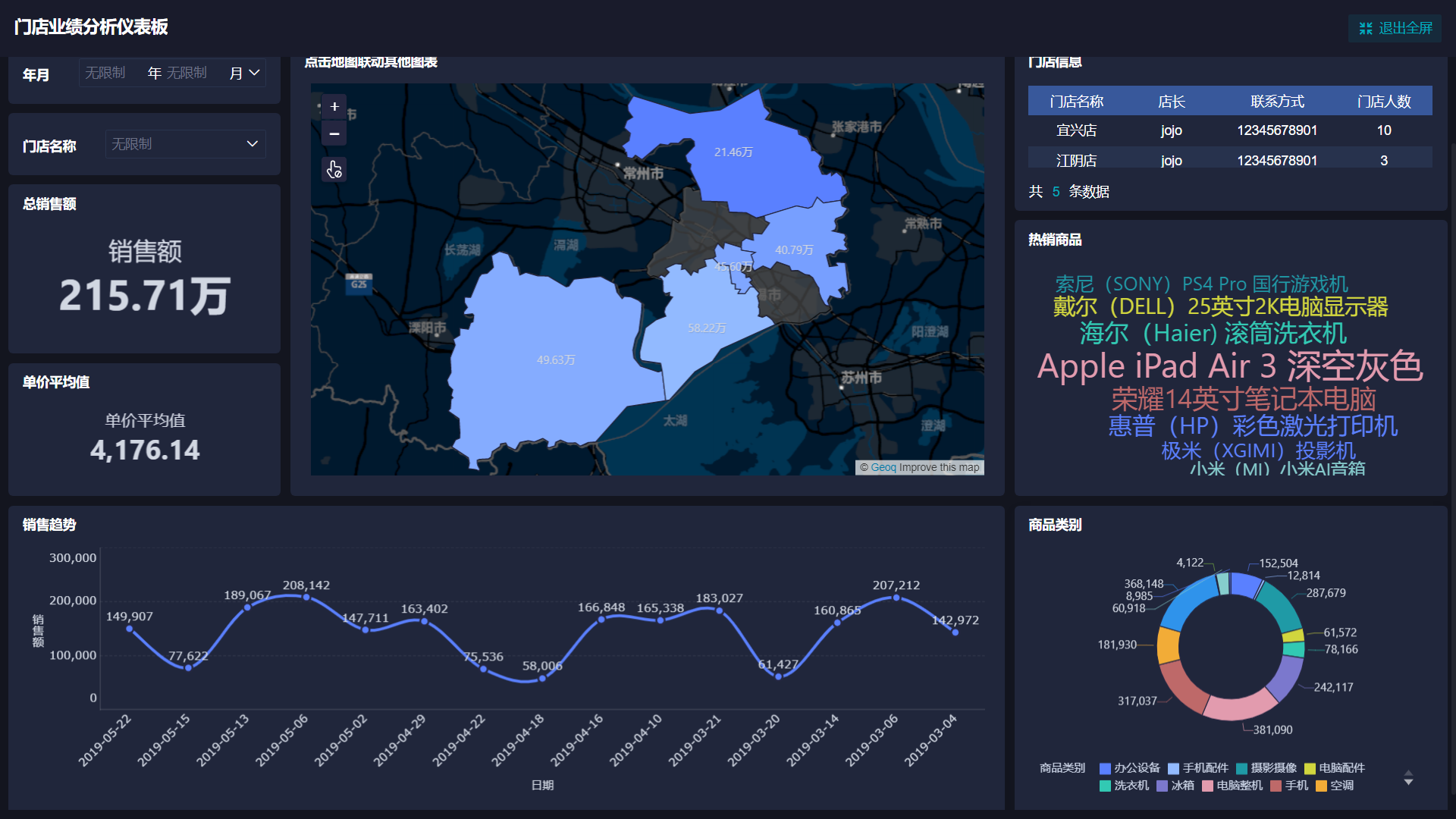Click the 181,930 orange donut segment
This screenshot has height=819, width=1456.
tap(1168, 645)
